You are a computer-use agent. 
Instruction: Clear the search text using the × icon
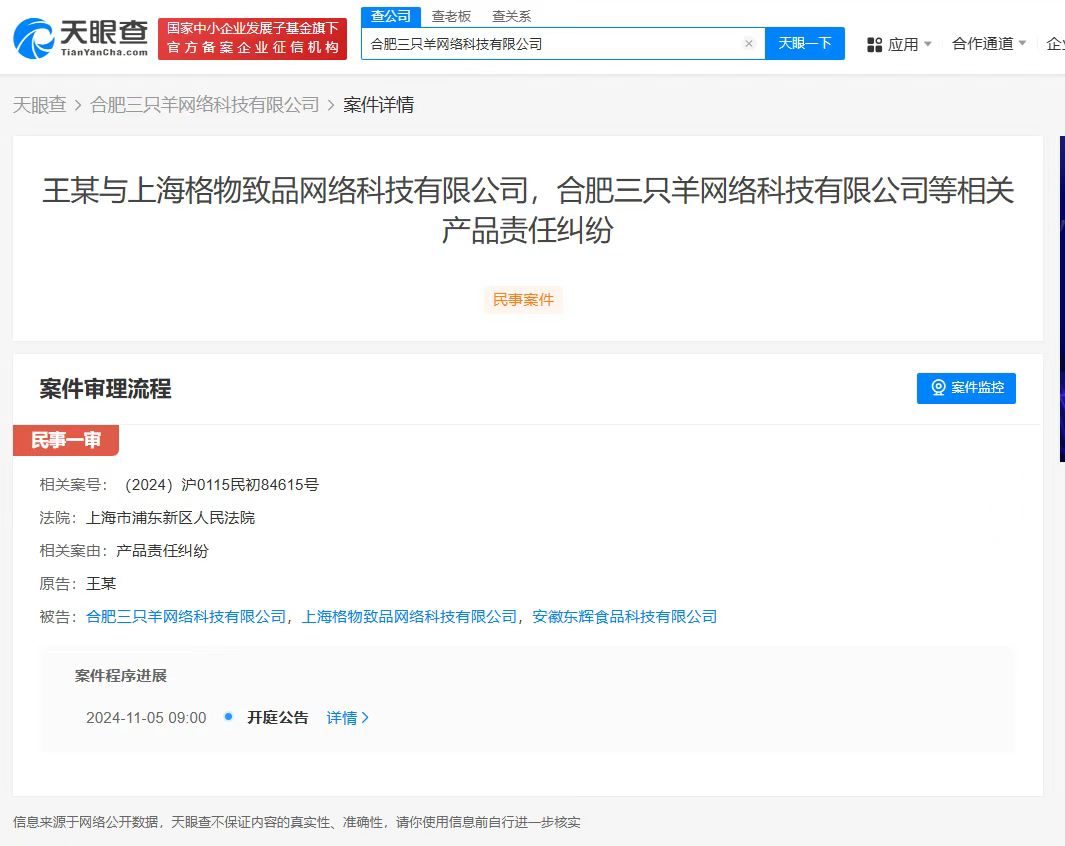750,43
